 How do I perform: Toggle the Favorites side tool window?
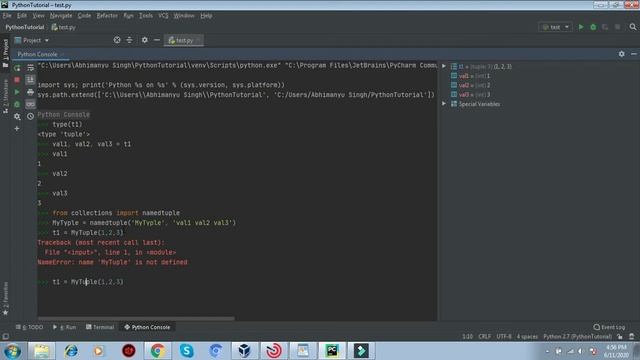coord(5,298)
